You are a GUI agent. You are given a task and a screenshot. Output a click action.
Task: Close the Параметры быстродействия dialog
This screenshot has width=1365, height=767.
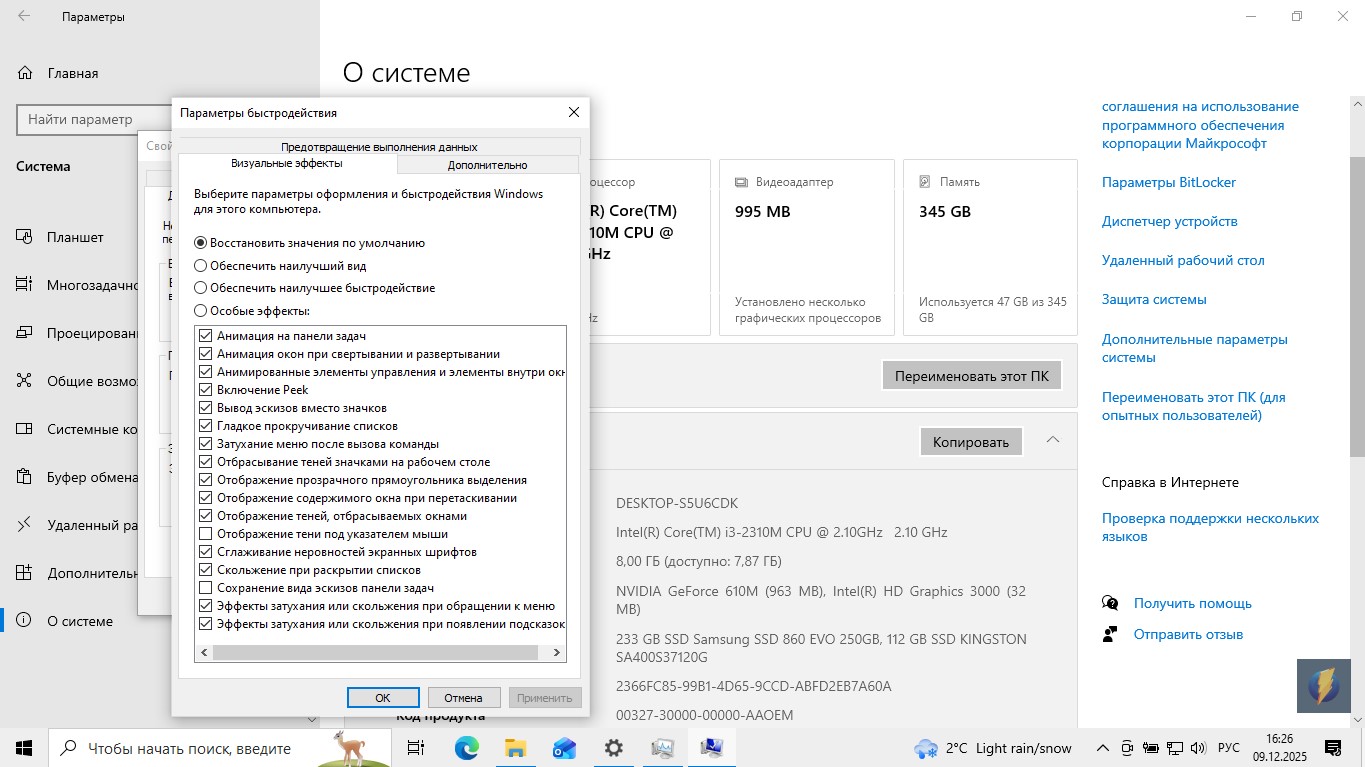click(574, 112)
